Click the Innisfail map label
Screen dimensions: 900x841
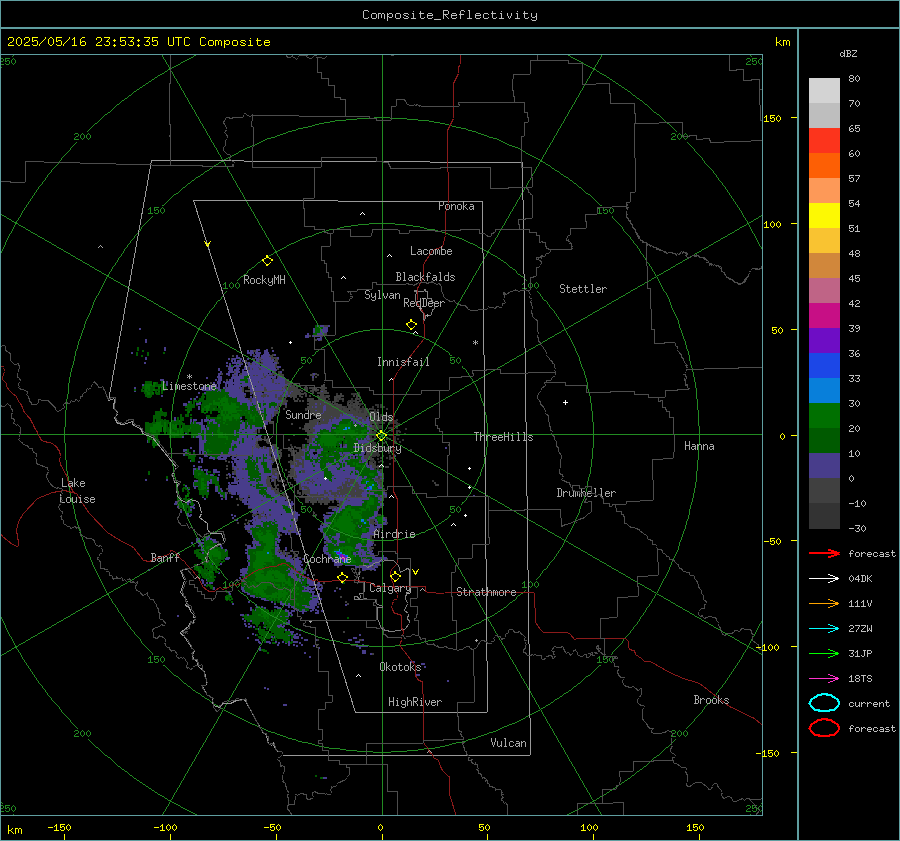(x=403, y=362)
